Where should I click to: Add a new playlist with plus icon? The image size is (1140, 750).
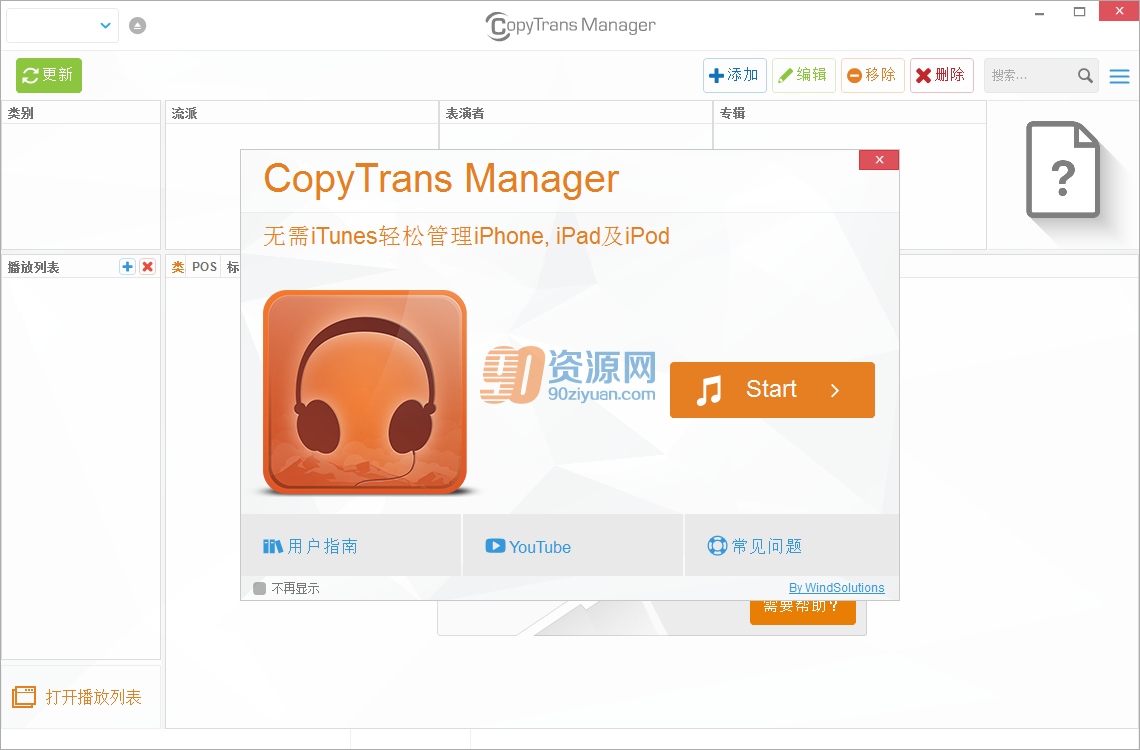pyautogui.click(x=127, y=267)
